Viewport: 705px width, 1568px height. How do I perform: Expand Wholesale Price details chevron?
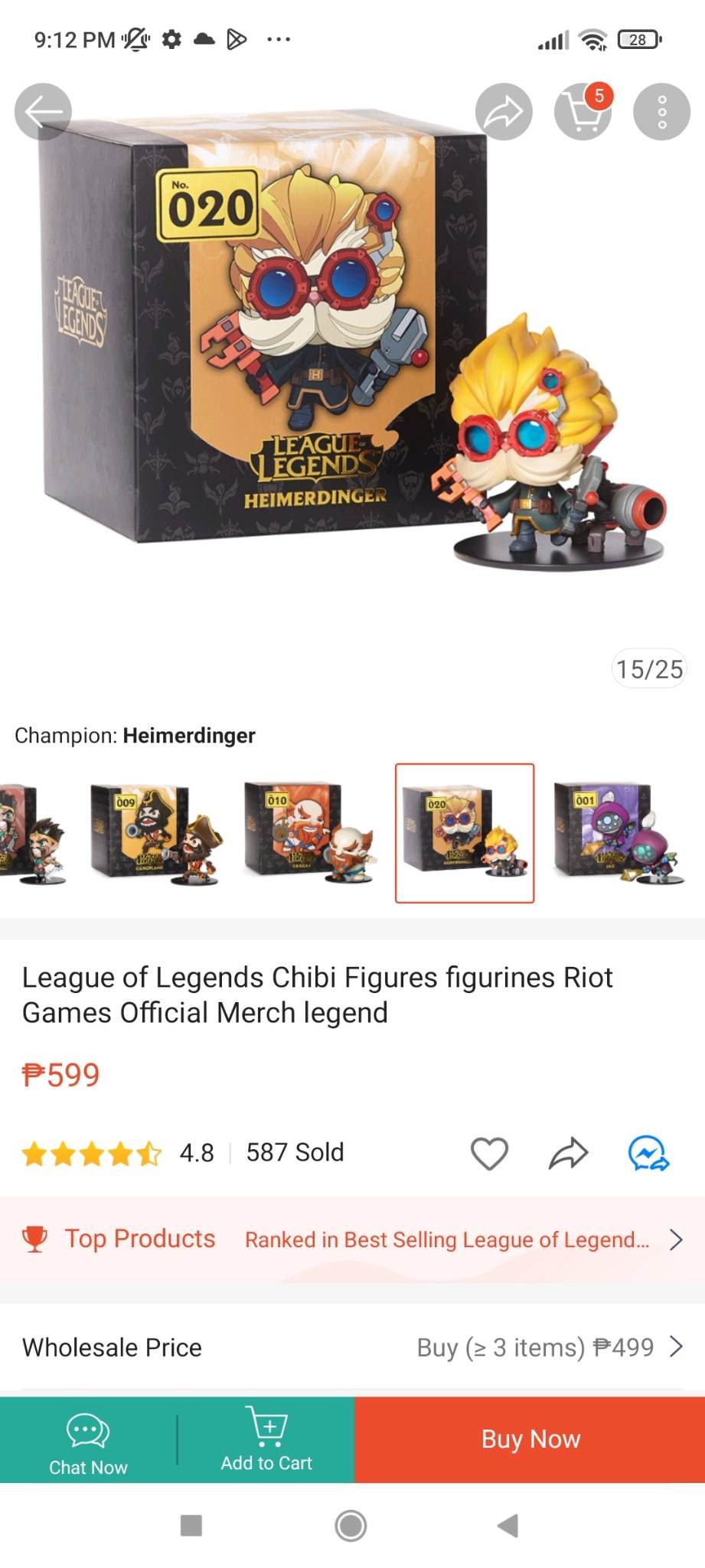tap(675, 1347)
